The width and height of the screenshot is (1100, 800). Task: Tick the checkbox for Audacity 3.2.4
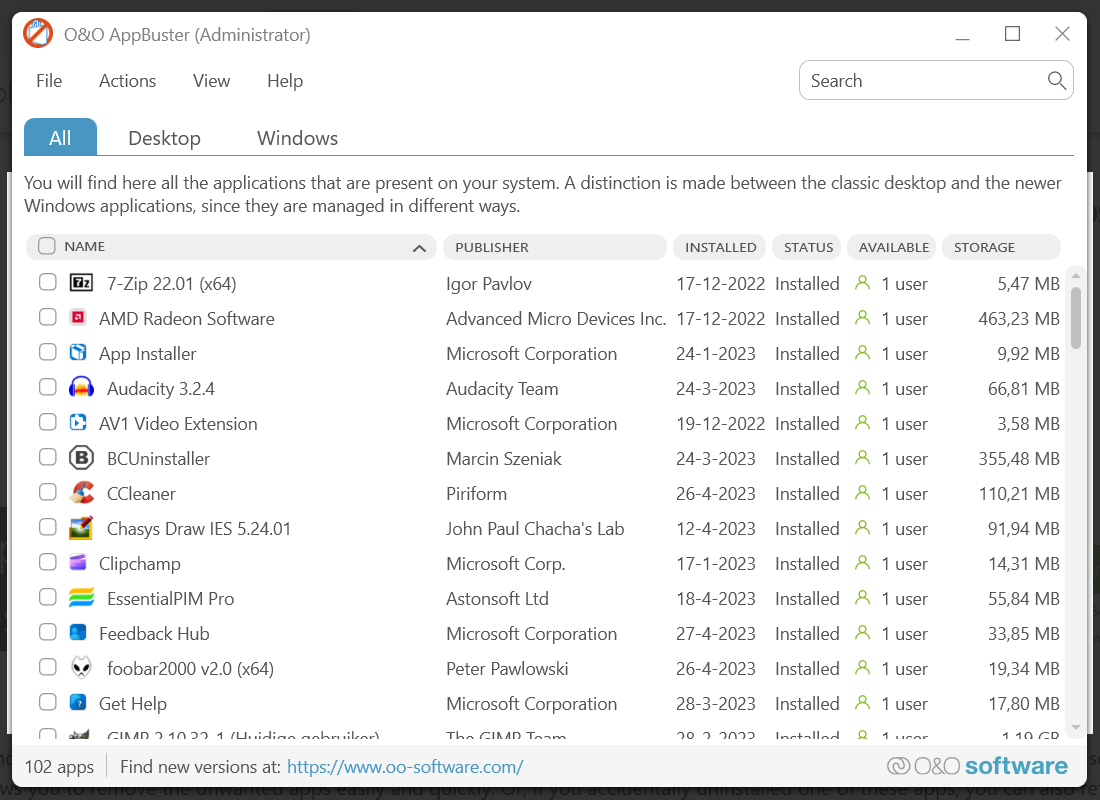pyautogui.click(x=47, y=388)
